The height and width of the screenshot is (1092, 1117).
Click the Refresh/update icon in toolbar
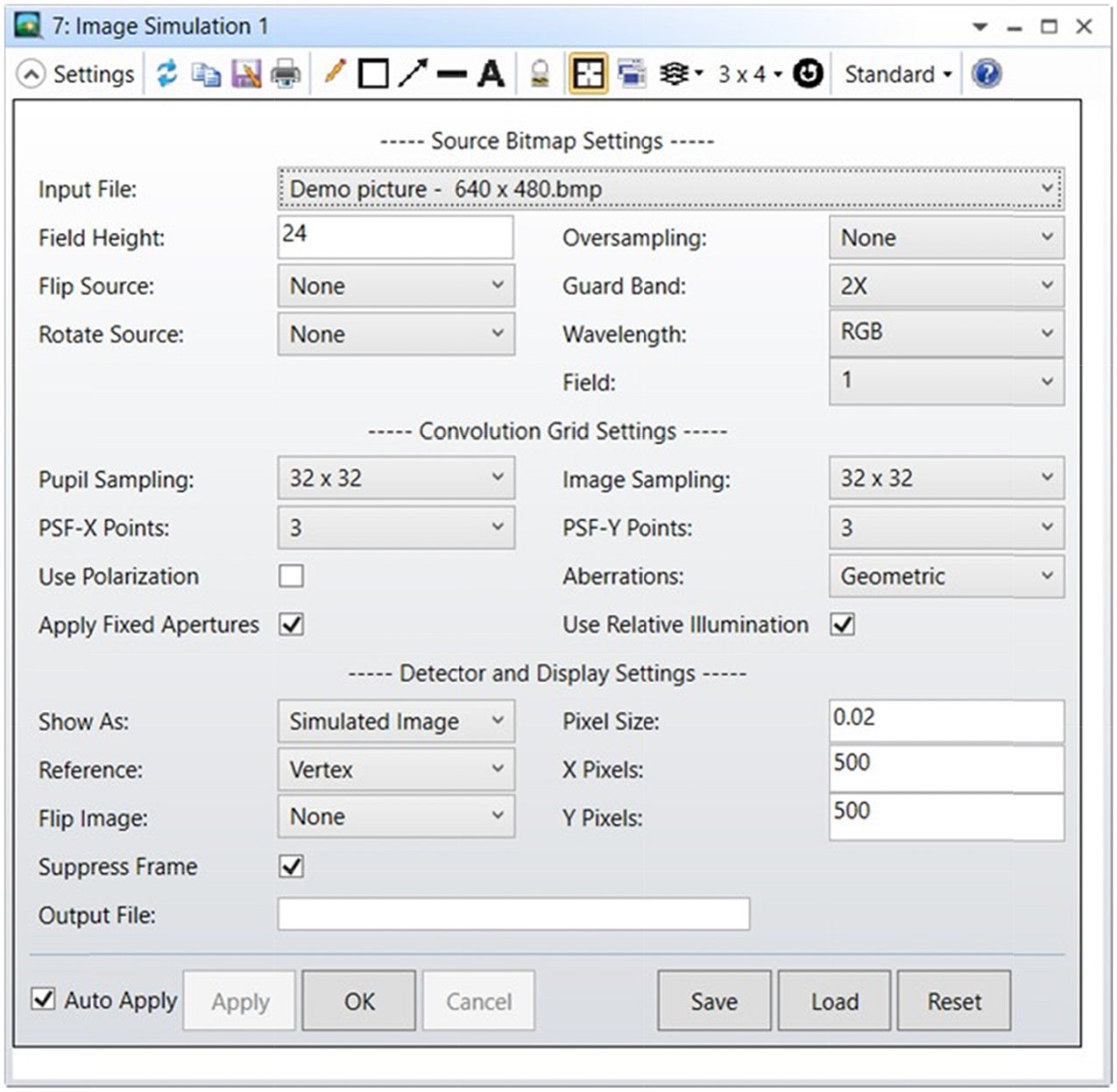166,74
